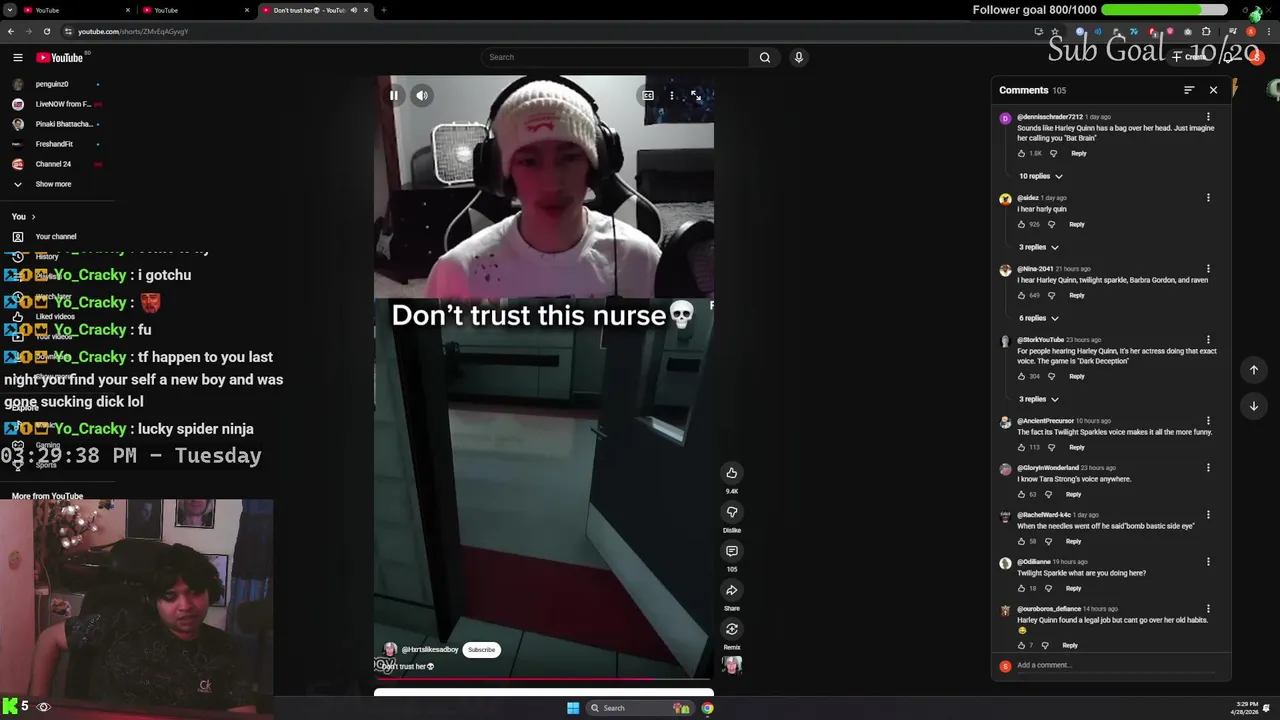The width and height of the screenshot is (1280, 720).
Task: Click the Add a comment field
Action: (1118, 666)
